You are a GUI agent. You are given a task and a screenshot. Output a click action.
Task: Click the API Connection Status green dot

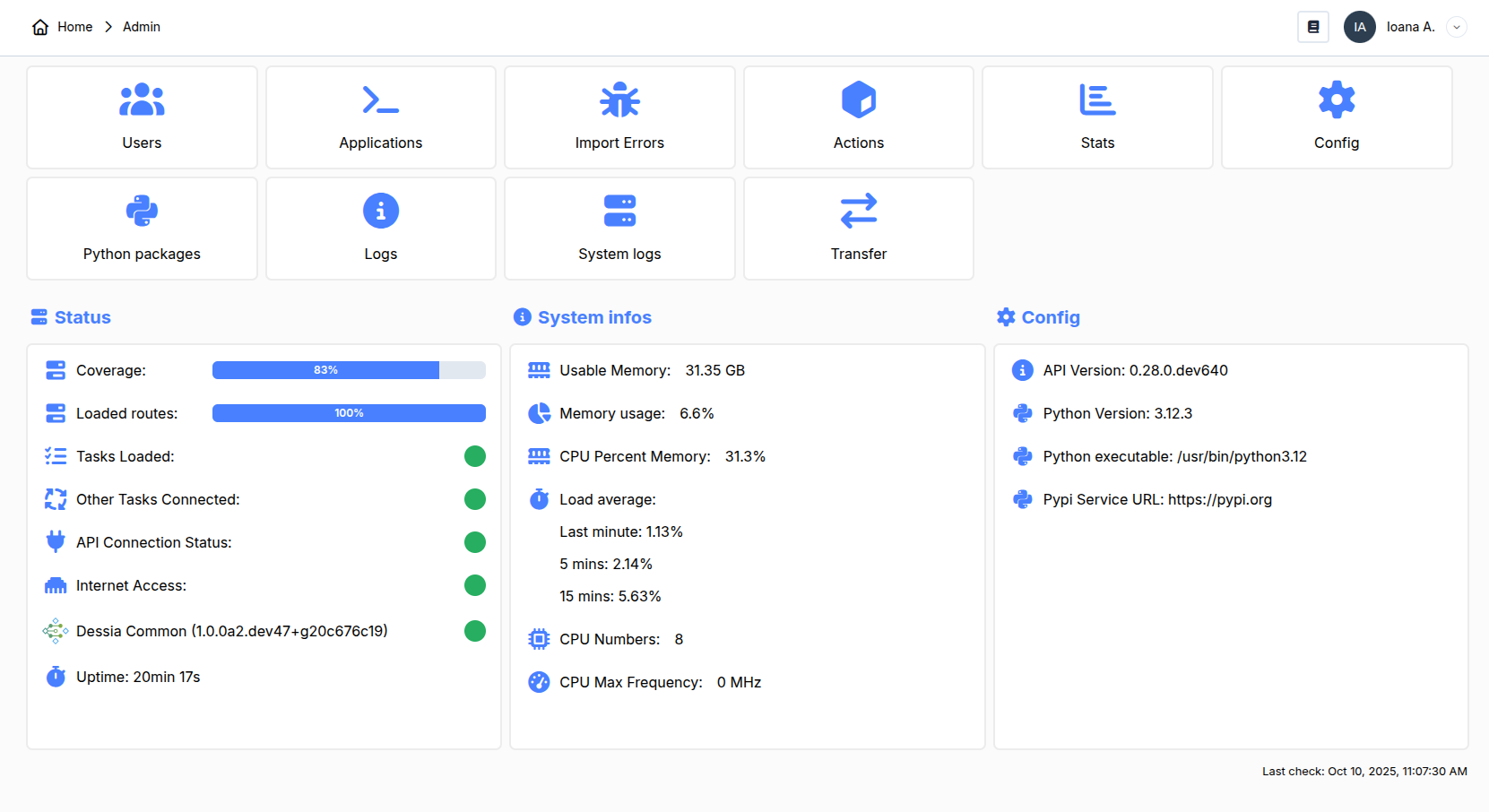[475, 542]
